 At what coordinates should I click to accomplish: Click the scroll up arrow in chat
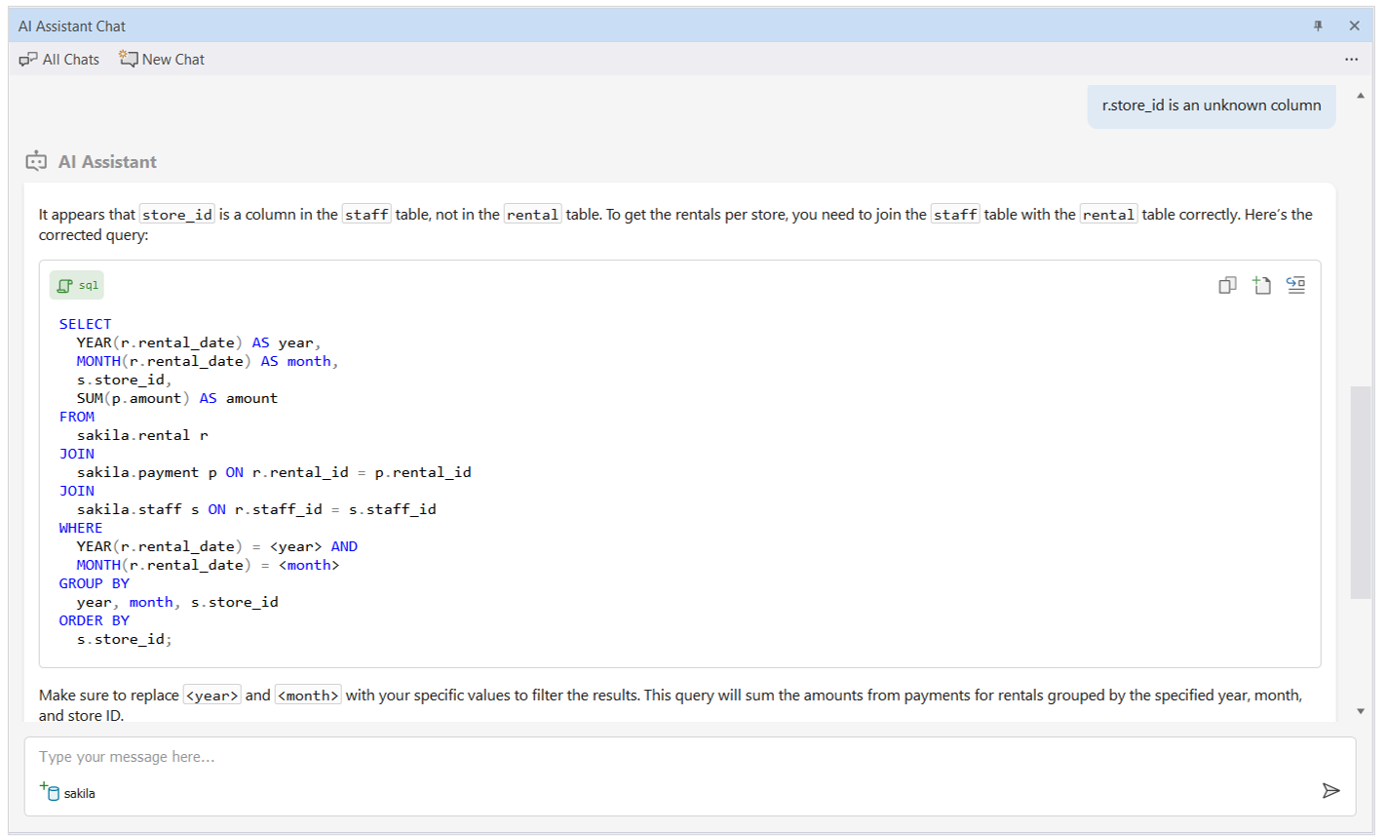pyautogui.click(x=1360, y=96)
